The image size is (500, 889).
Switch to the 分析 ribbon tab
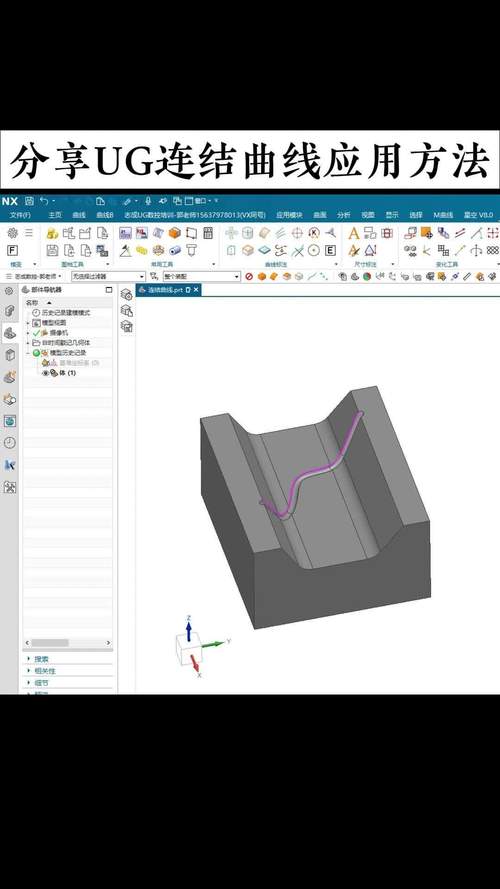344,215
